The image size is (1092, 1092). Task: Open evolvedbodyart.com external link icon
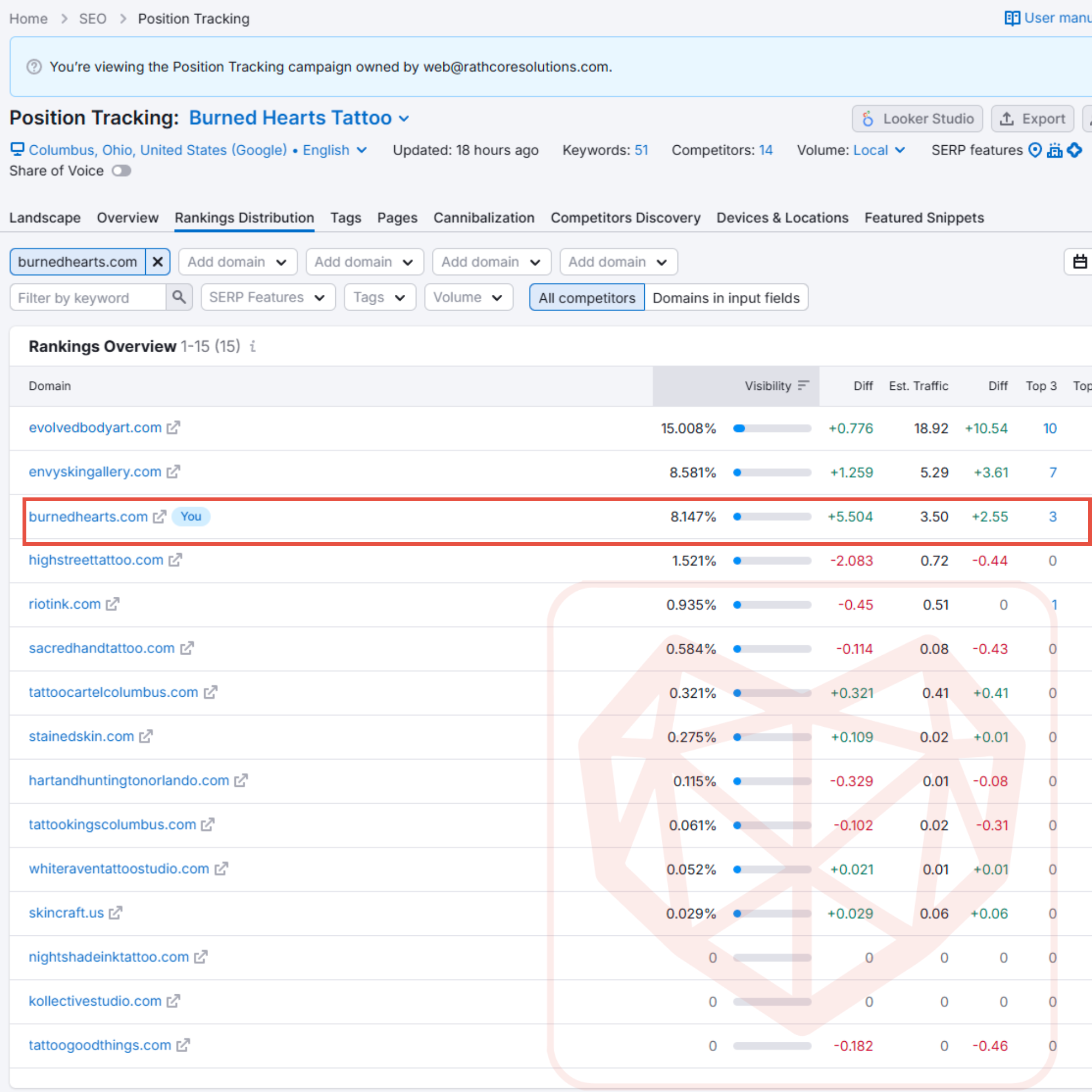pyautogui.click(x=173, y=428)
